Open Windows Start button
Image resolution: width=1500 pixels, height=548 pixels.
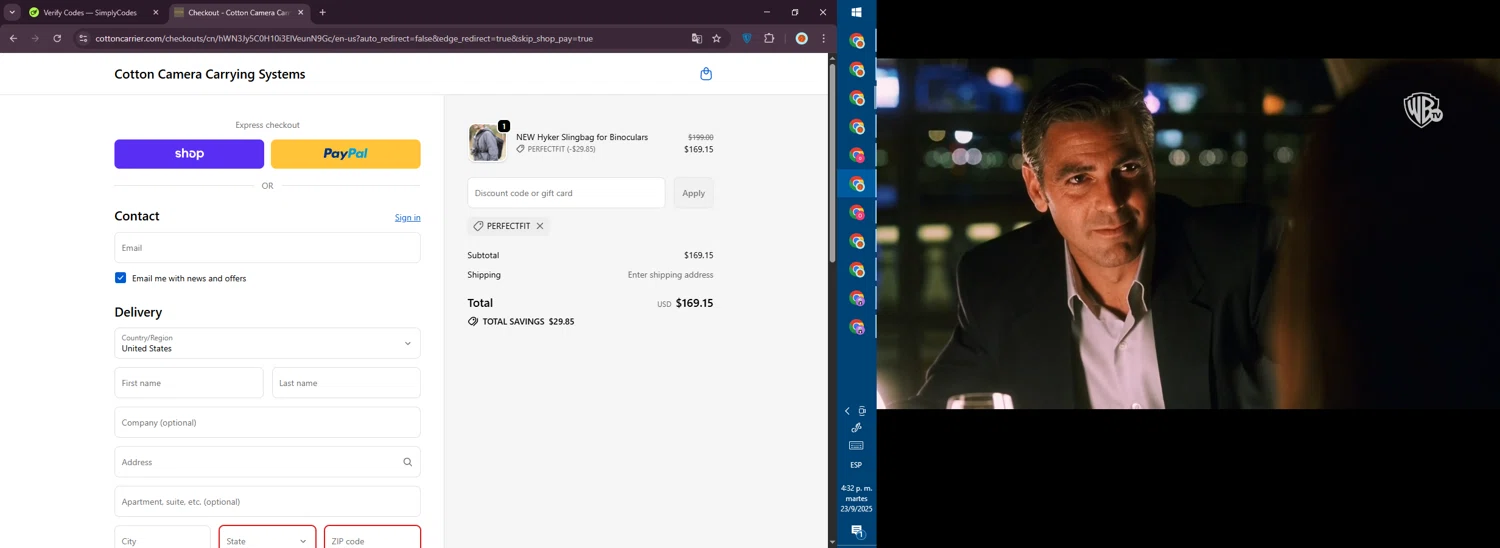[857, 13]
